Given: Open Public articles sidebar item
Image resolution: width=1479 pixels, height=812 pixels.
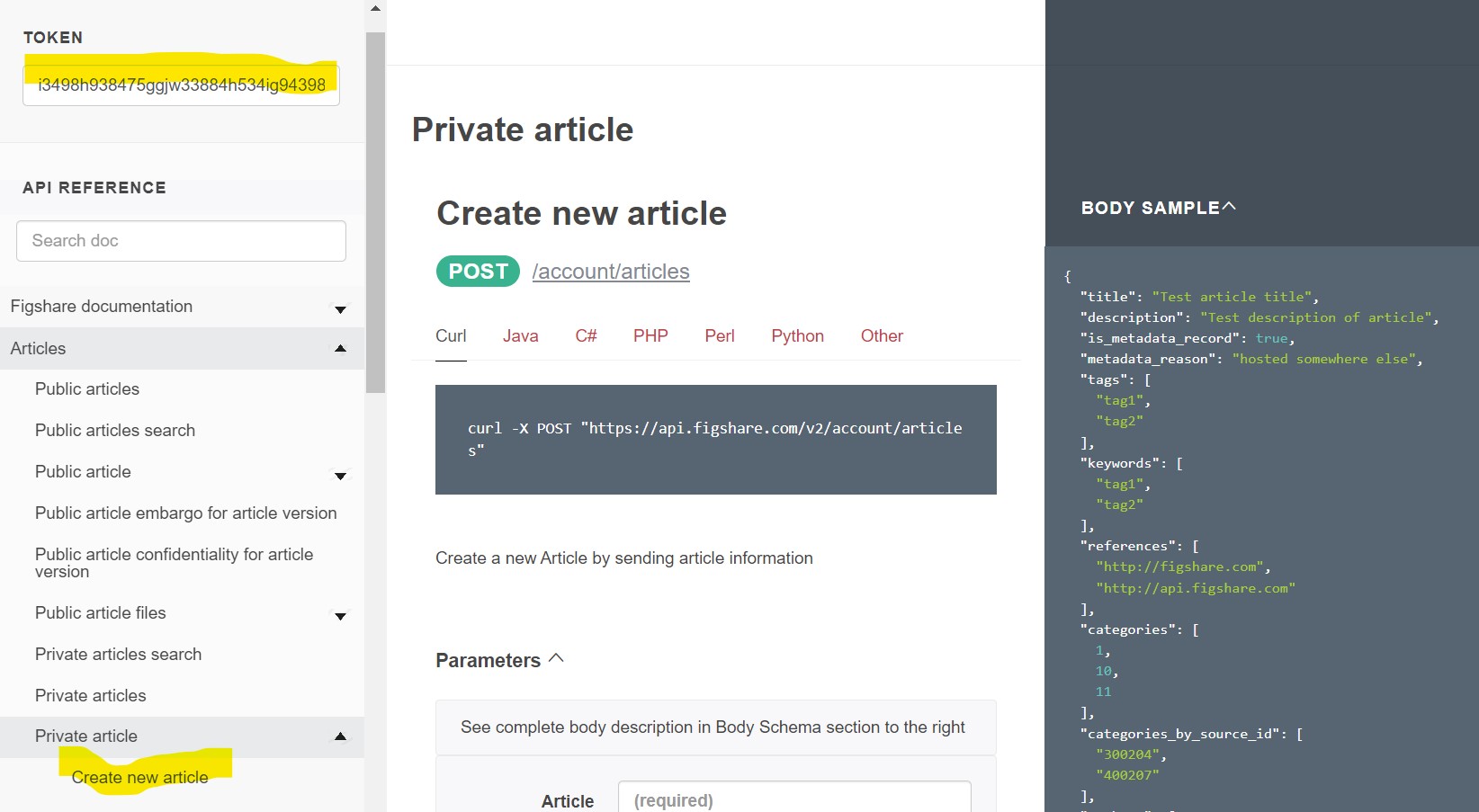Looking at the screenshot, I should (87, 389).
